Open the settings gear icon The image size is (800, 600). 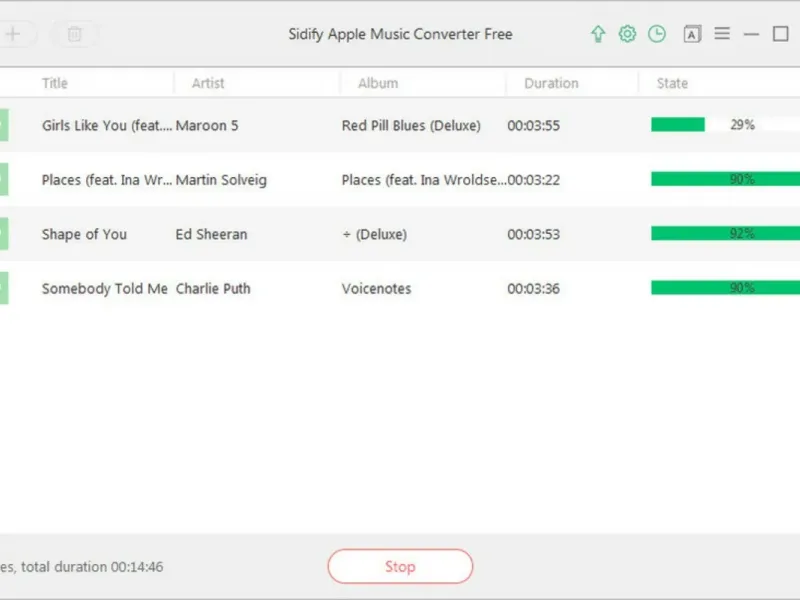click(627, 34)
